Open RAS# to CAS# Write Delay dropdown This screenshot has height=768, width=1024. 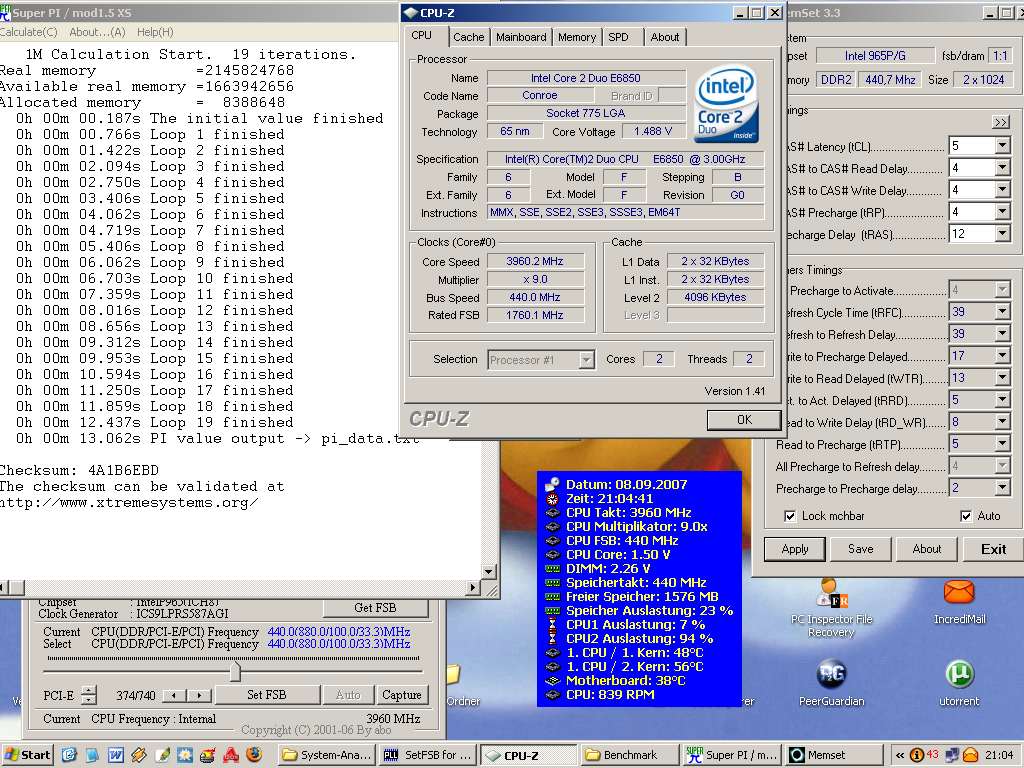tap(1002, 189)
